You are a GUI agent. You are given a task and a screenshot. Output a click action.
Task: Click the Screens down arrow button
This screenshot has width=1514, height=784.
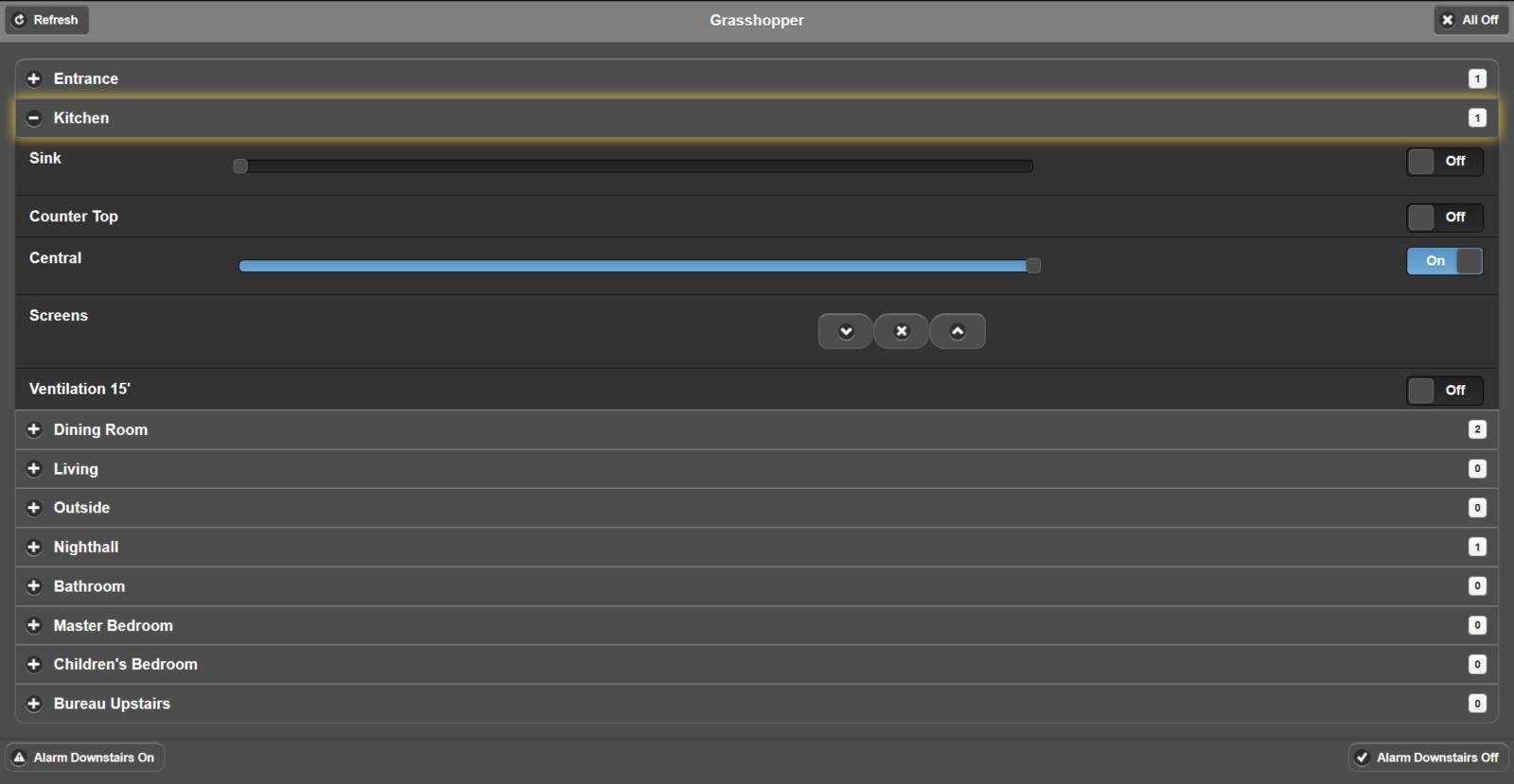(845, 331)
